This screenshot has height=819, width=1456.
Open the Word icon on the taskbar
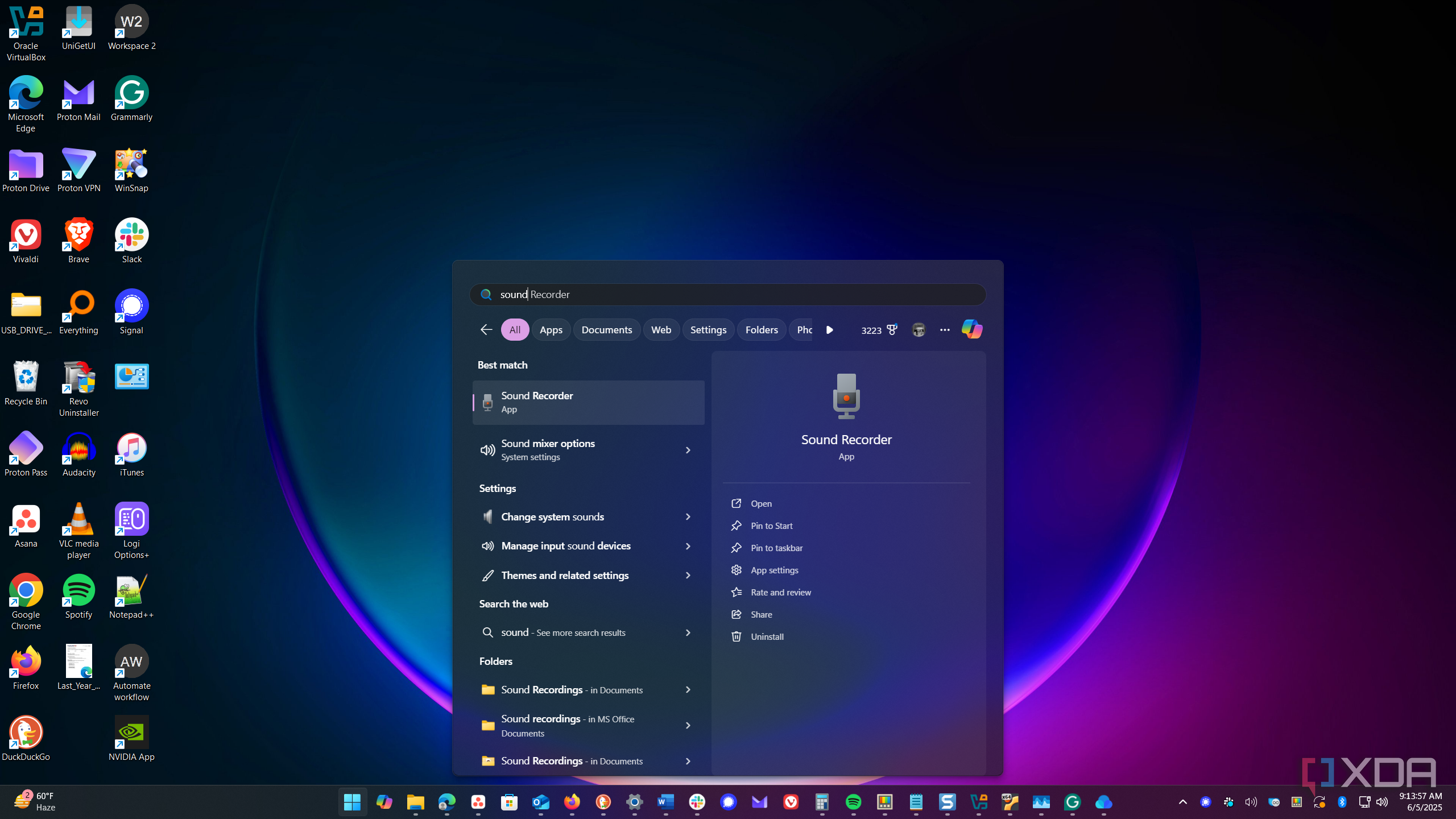pyautogui.click(x=665, y=802)
